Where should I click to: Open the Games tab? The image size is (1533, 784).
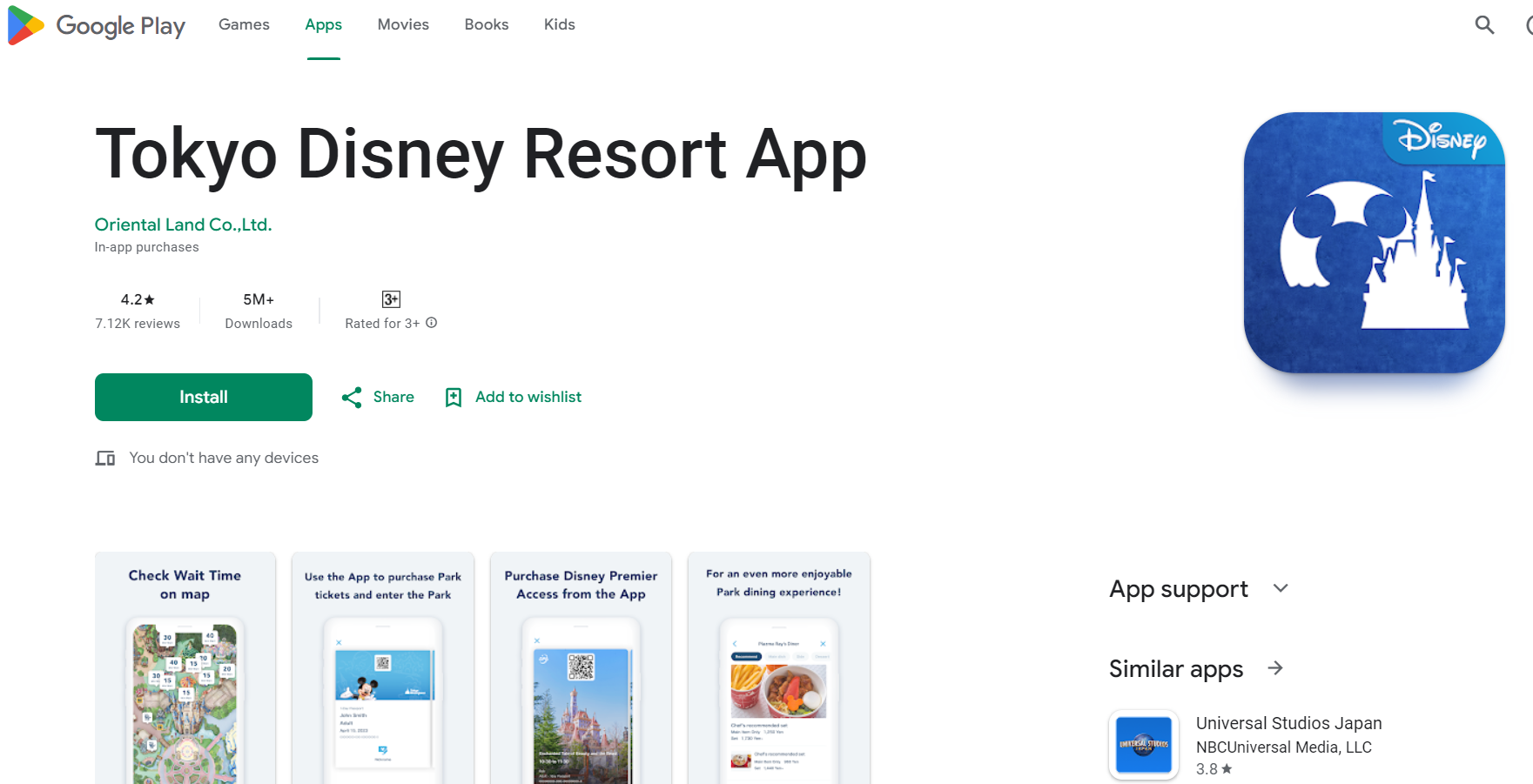click(x=244, y=24)
